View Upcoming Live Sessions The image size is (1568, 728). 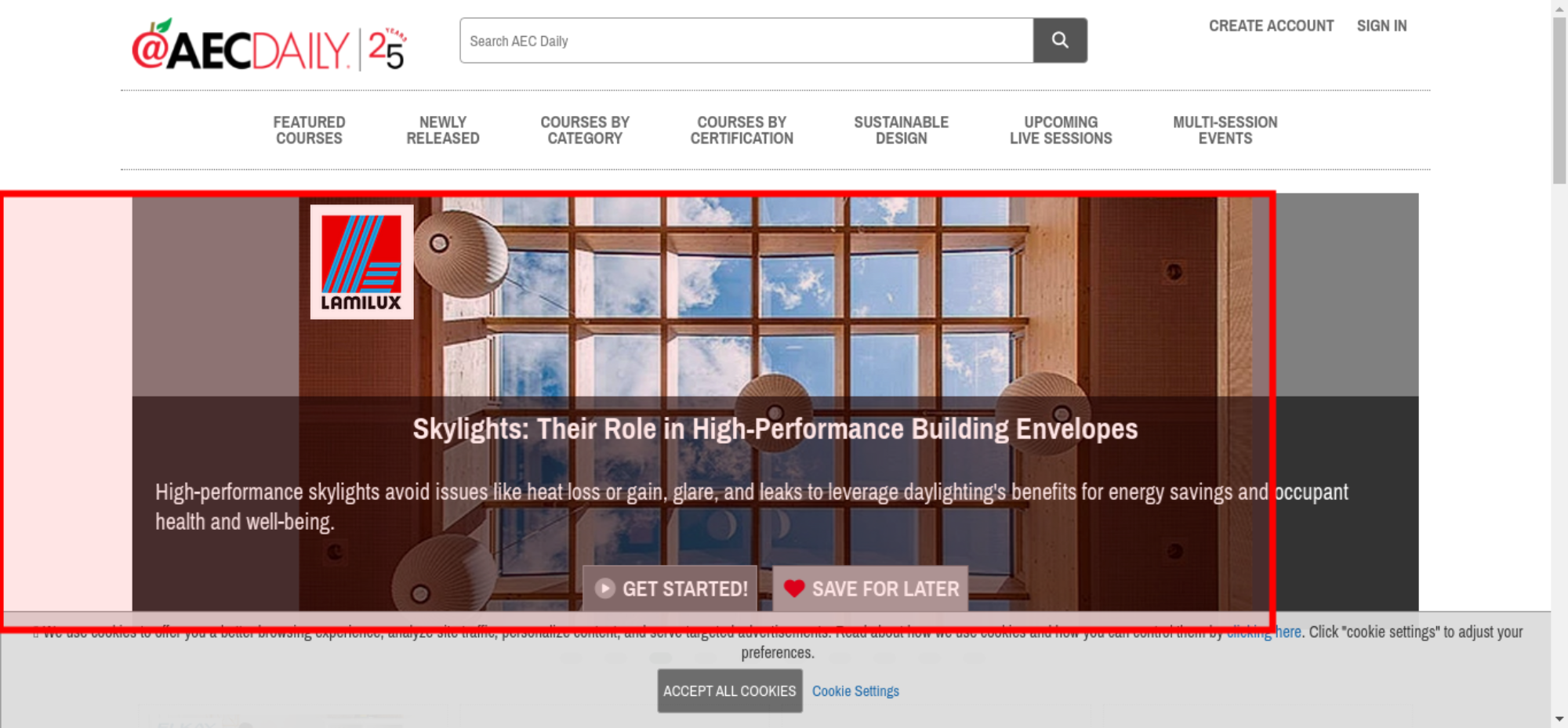pos(1061,130)
